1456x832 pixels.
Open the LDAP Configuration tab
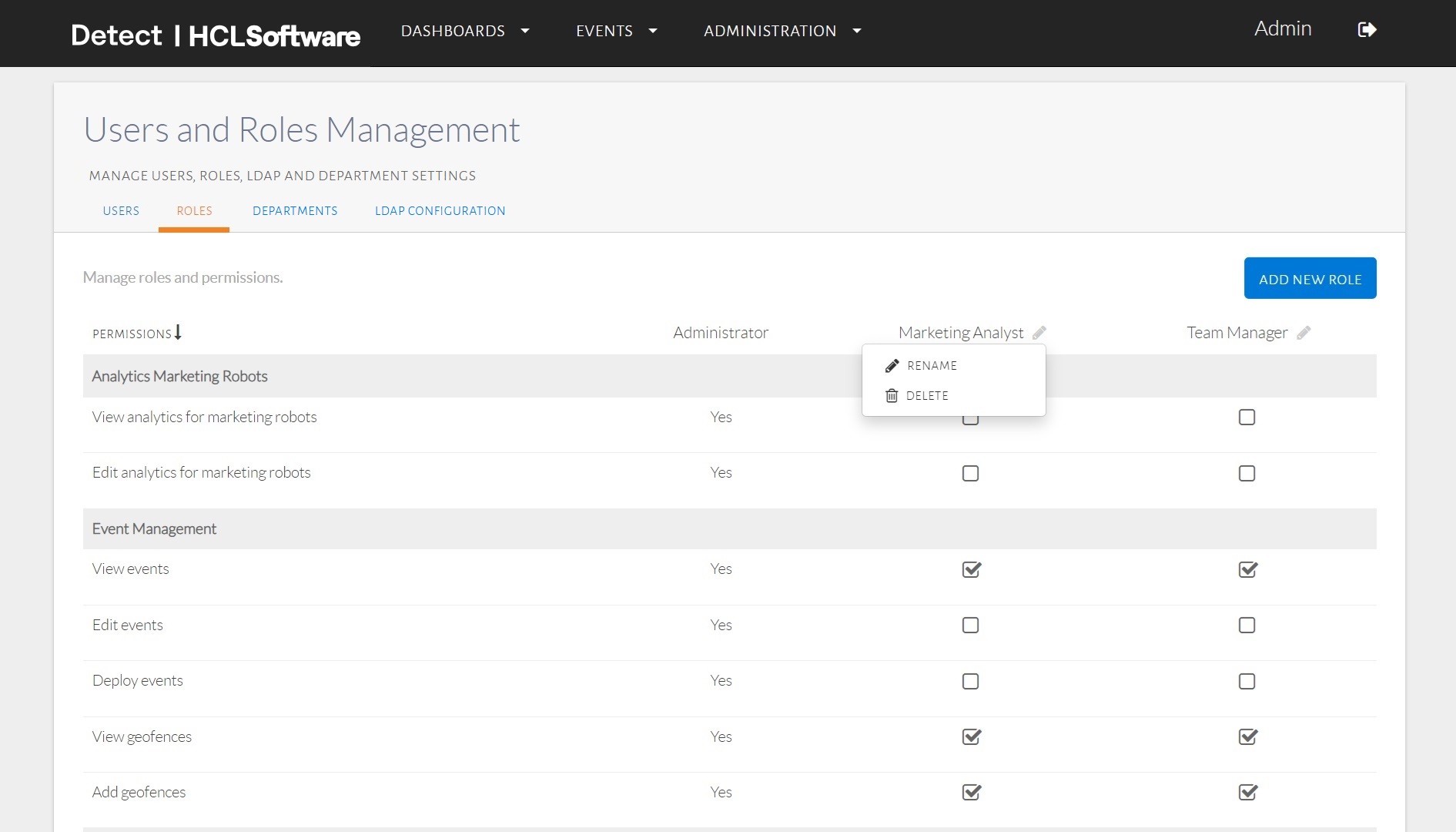coord(440,211)
